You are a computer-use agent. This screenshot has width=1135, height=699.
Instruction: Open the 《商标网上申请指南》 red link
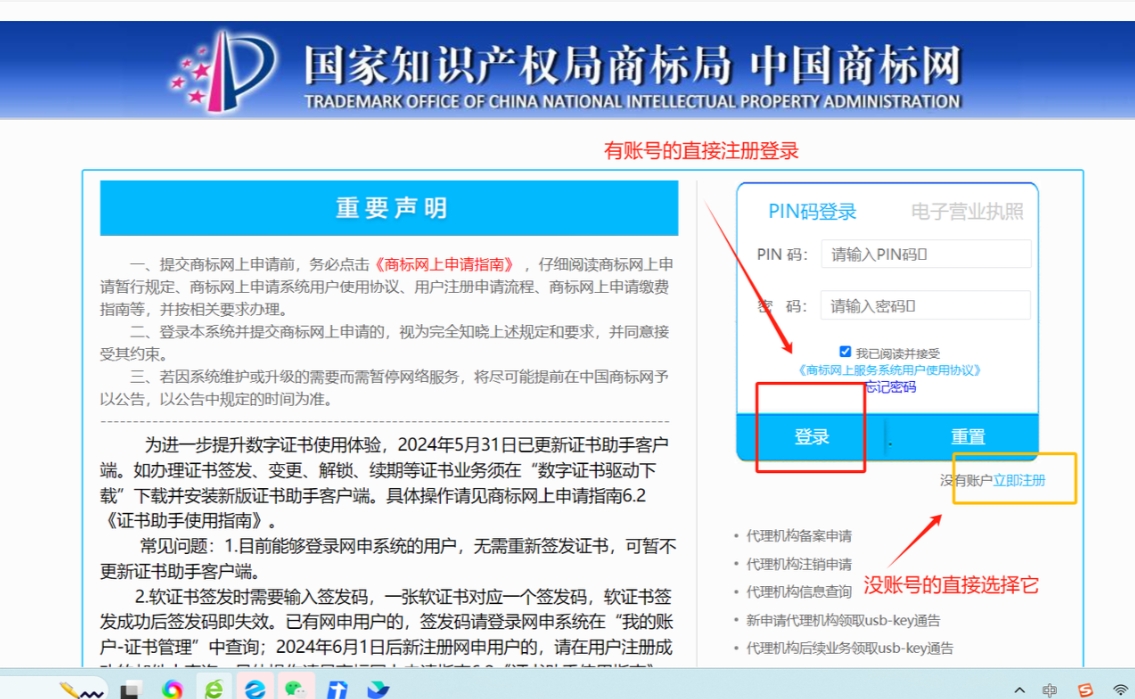444,264
